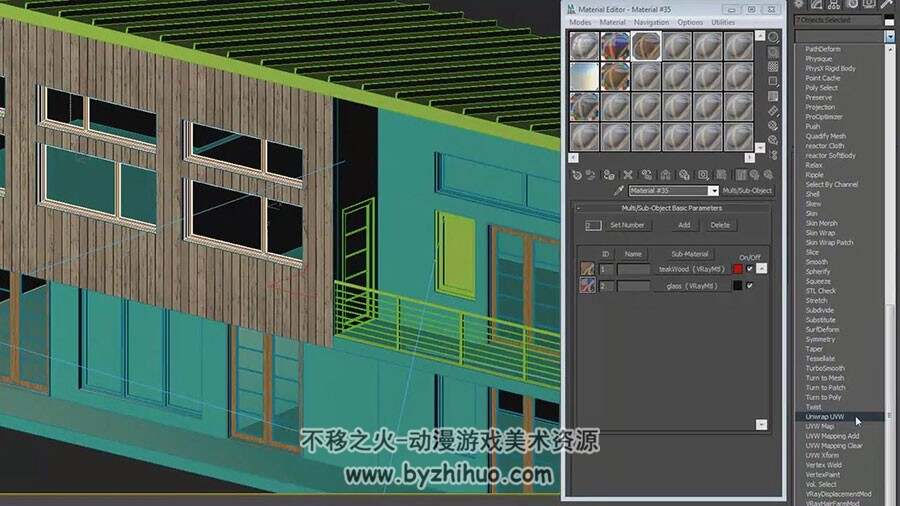Click the Make Material Copy icon
This screenshot has height=506, width=900.
647,175
